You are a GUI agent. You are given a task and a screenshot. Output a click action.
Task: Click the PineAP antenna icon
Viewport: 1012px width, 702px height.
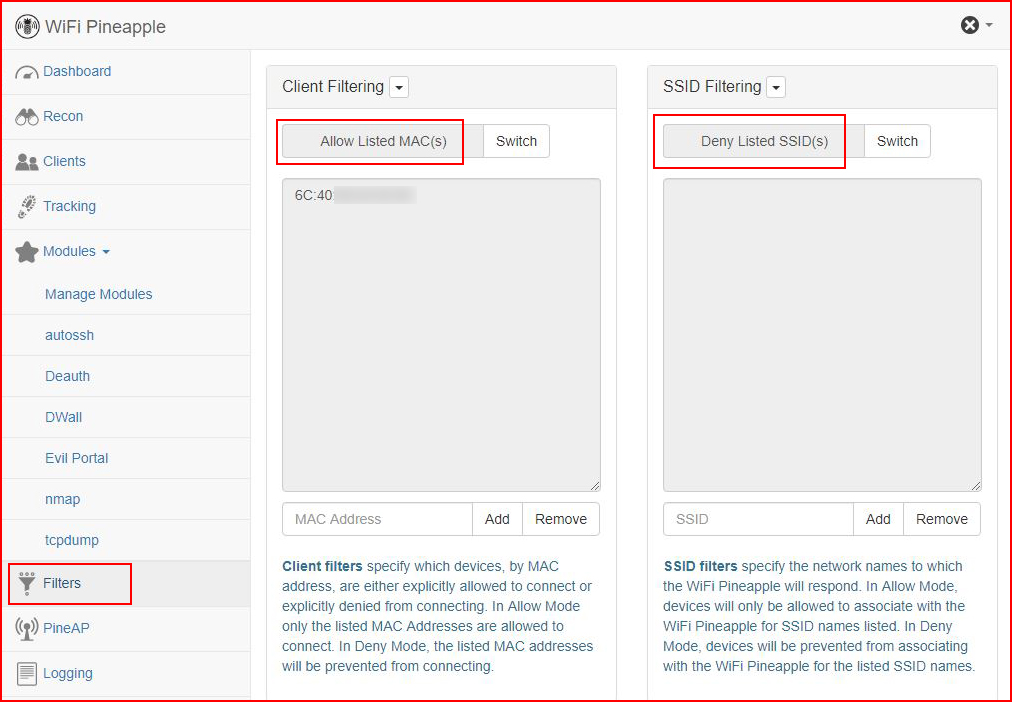click(26, 628)
